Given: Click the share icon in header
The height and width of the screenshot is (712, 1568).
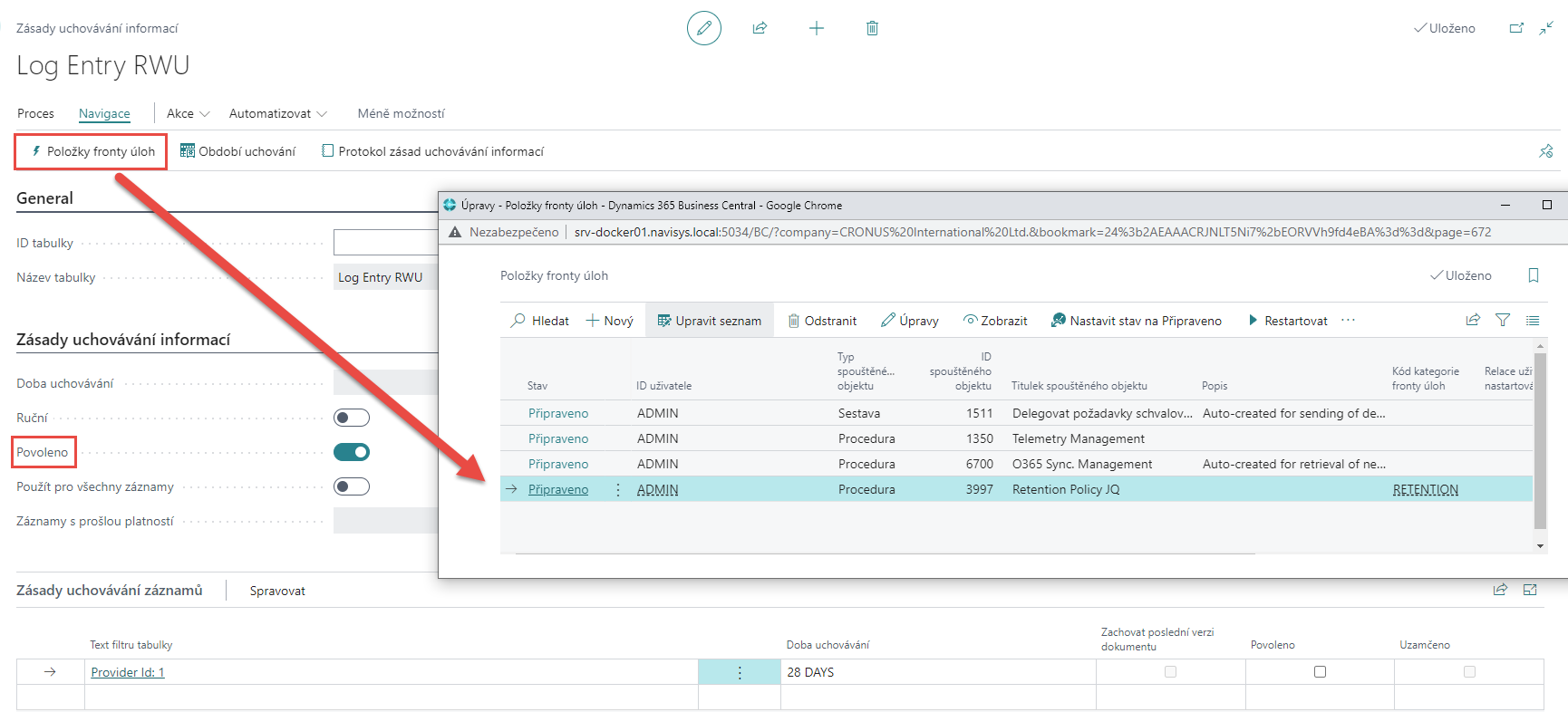Looking at the screenshot, I should click(760, 28).
